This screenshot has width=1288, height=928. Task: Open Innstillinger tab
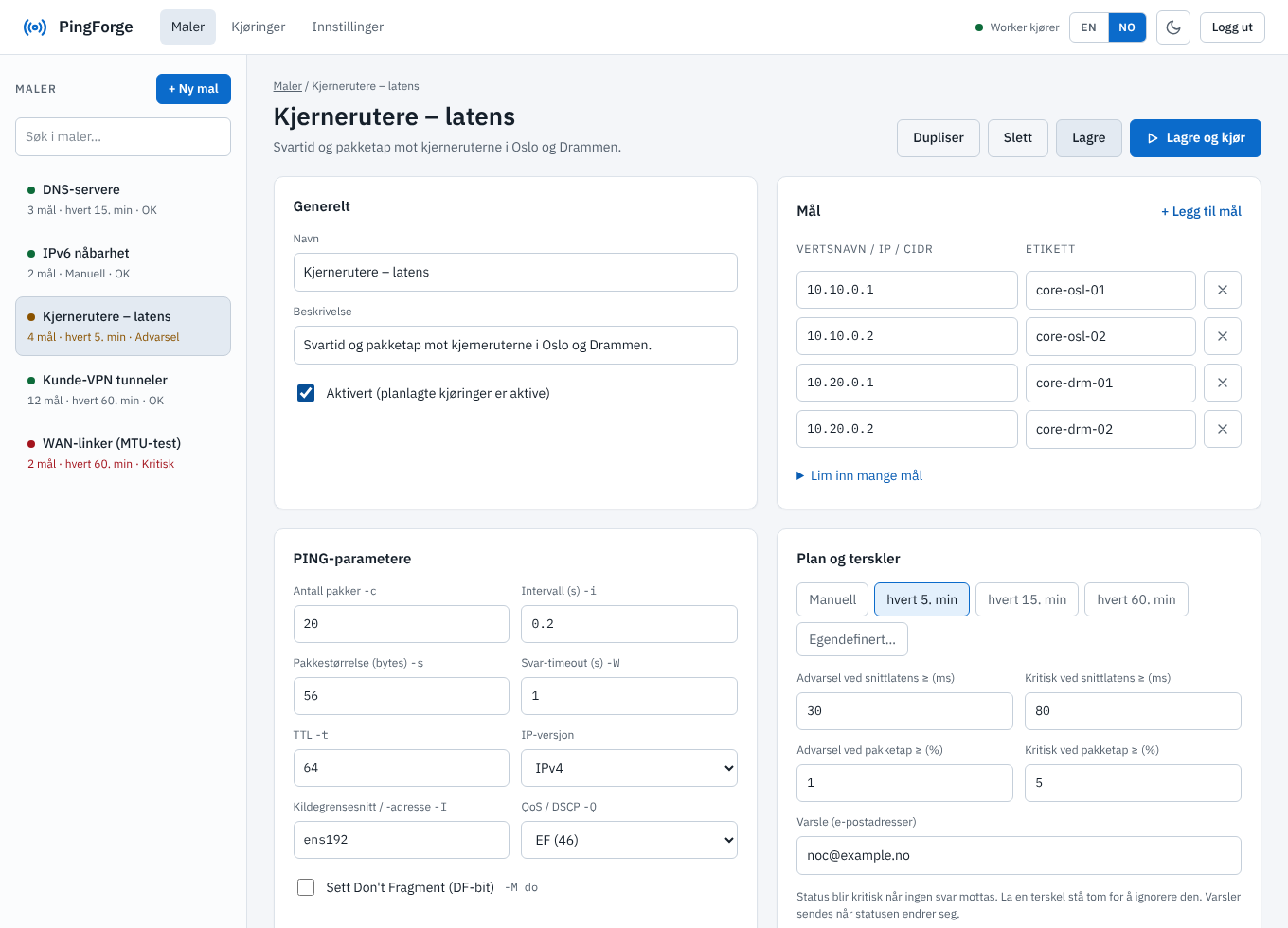pos(348,27)
